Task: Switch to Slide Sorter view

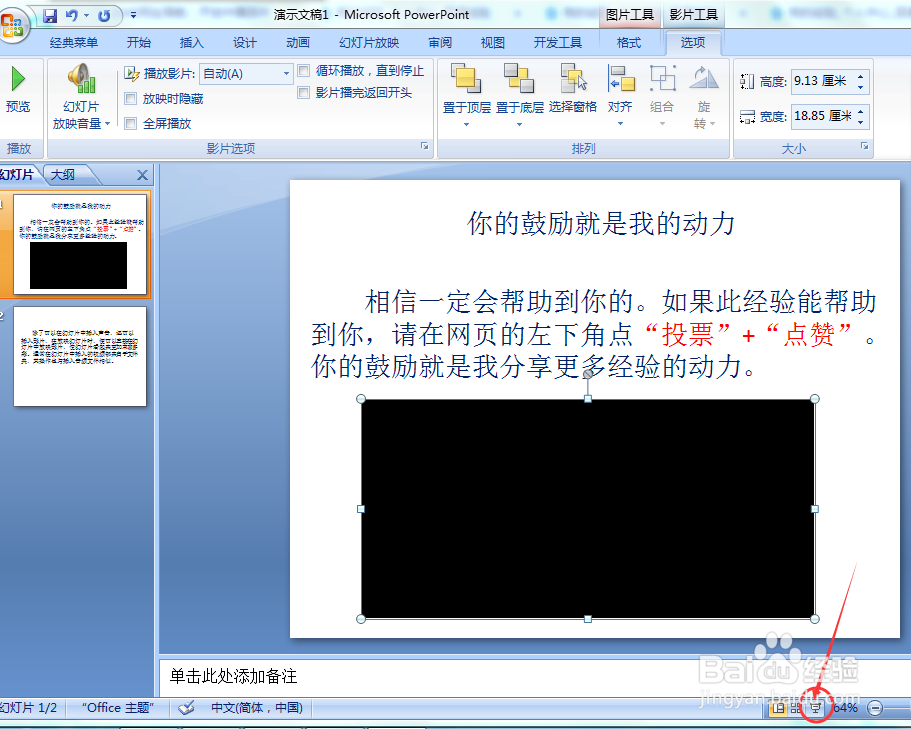Action: (x=796, y=708)
